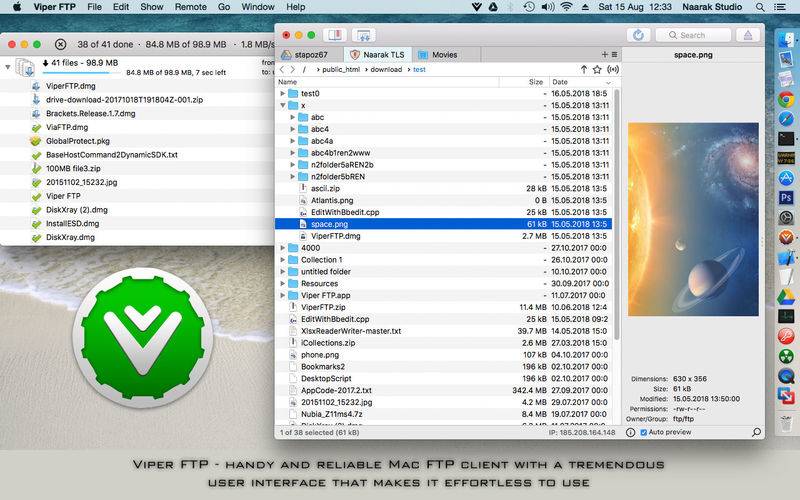800x500 pixels.
Task: Open App Store from the Dock
Action: 786,178
